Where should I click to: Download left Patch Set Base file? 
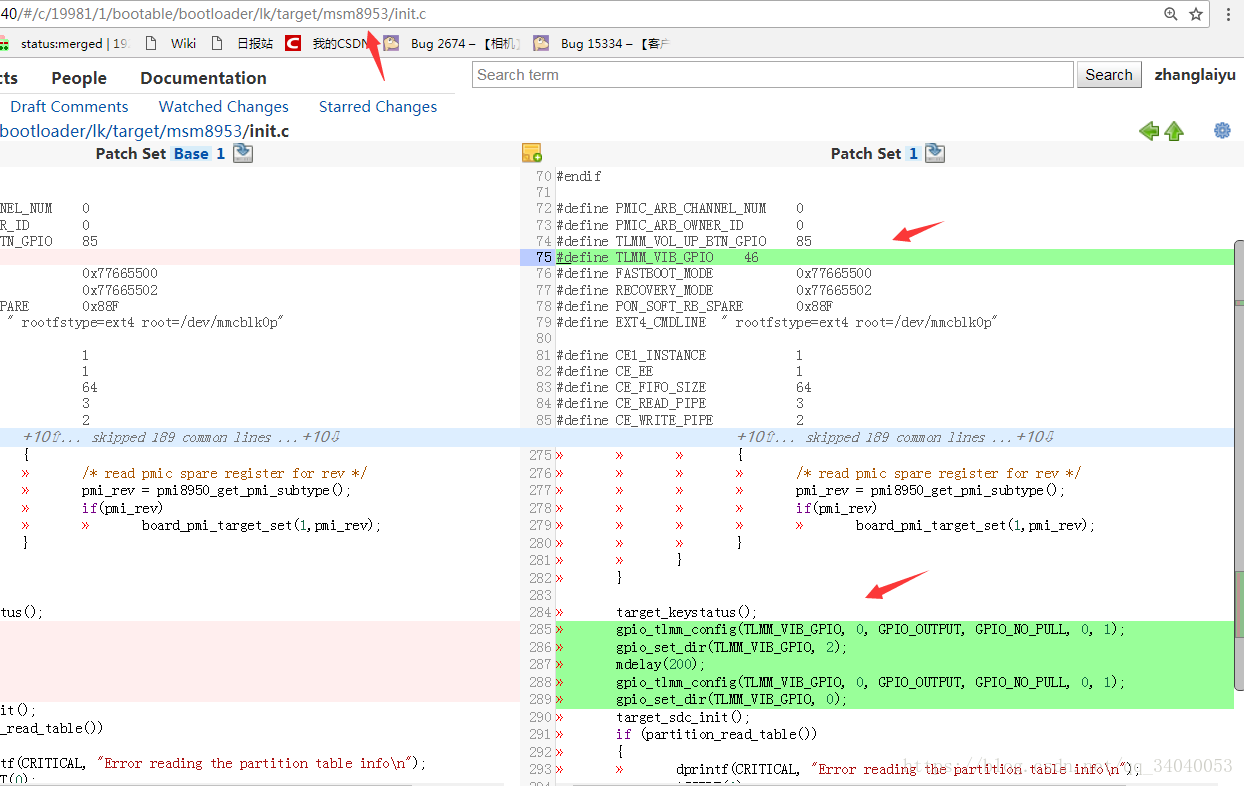(243, 153)
